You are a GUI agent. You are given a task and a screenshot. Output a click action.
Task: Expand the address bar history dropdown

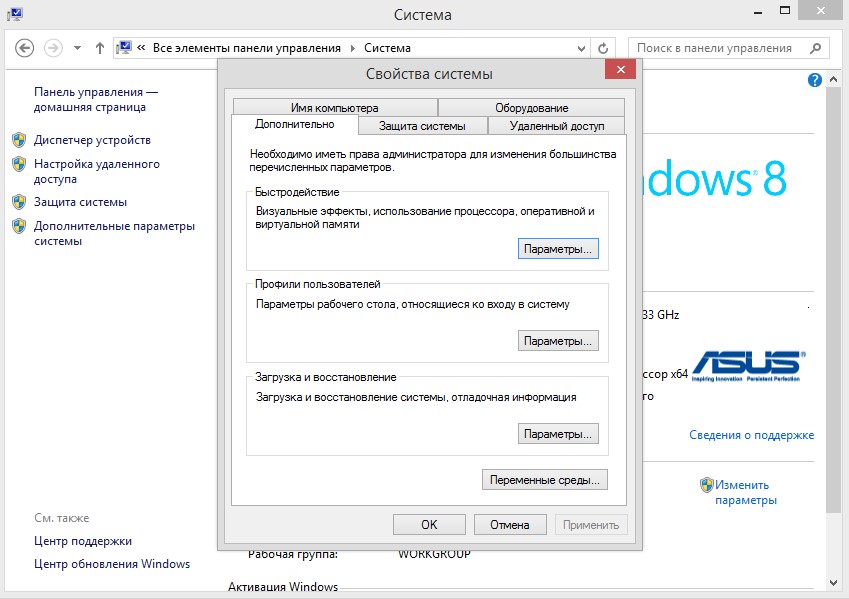coord(581,49)
